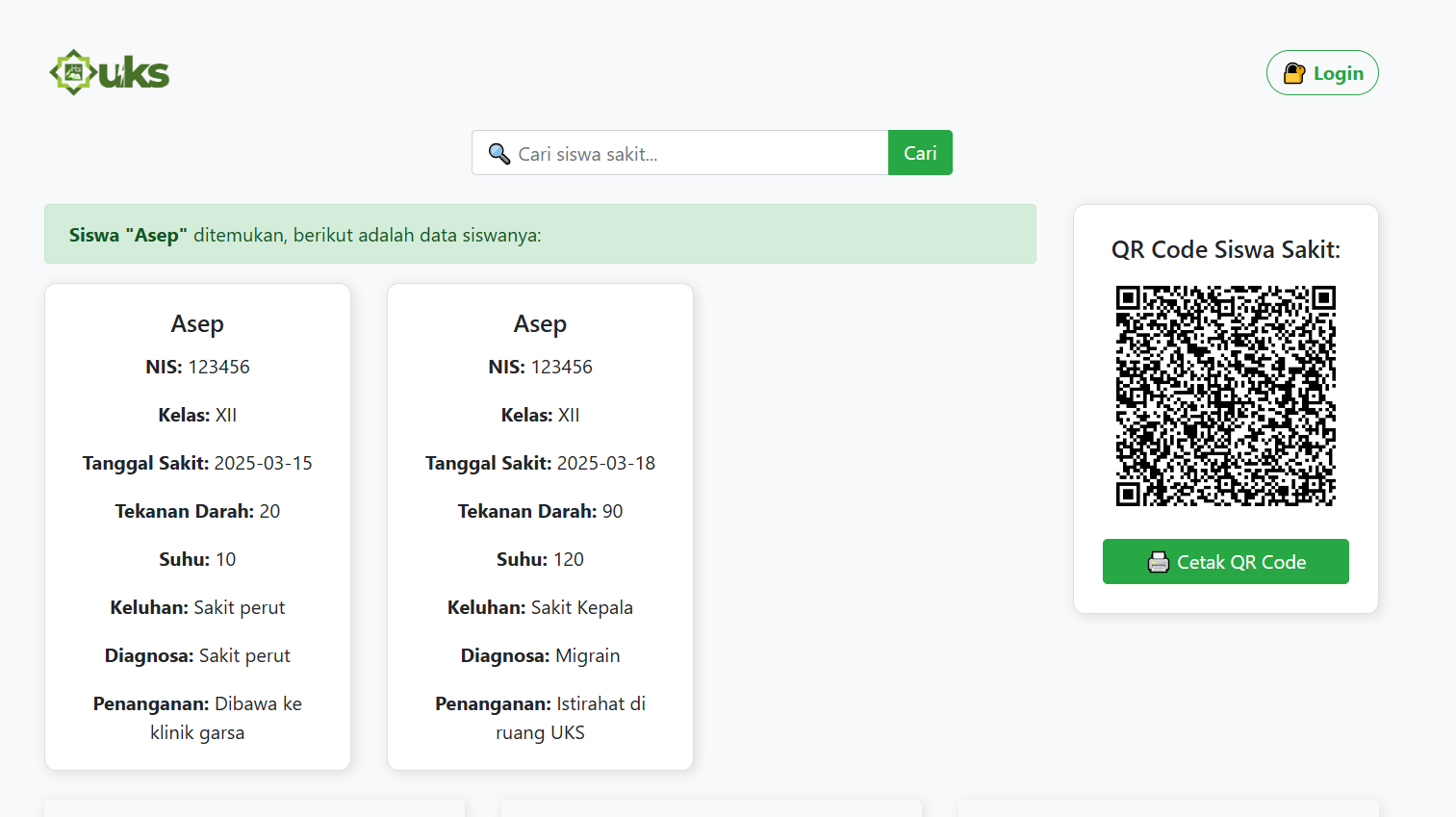Click the Asep heading on the 2025-03-15 card
1456x817 pixels.
(197, 324)
